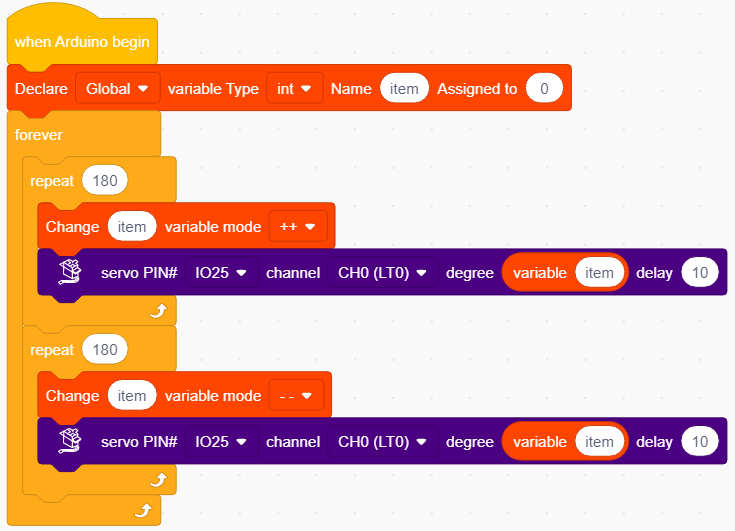
Task: Click loop arrow icon of first repeat block
Action: click(158, 311)
